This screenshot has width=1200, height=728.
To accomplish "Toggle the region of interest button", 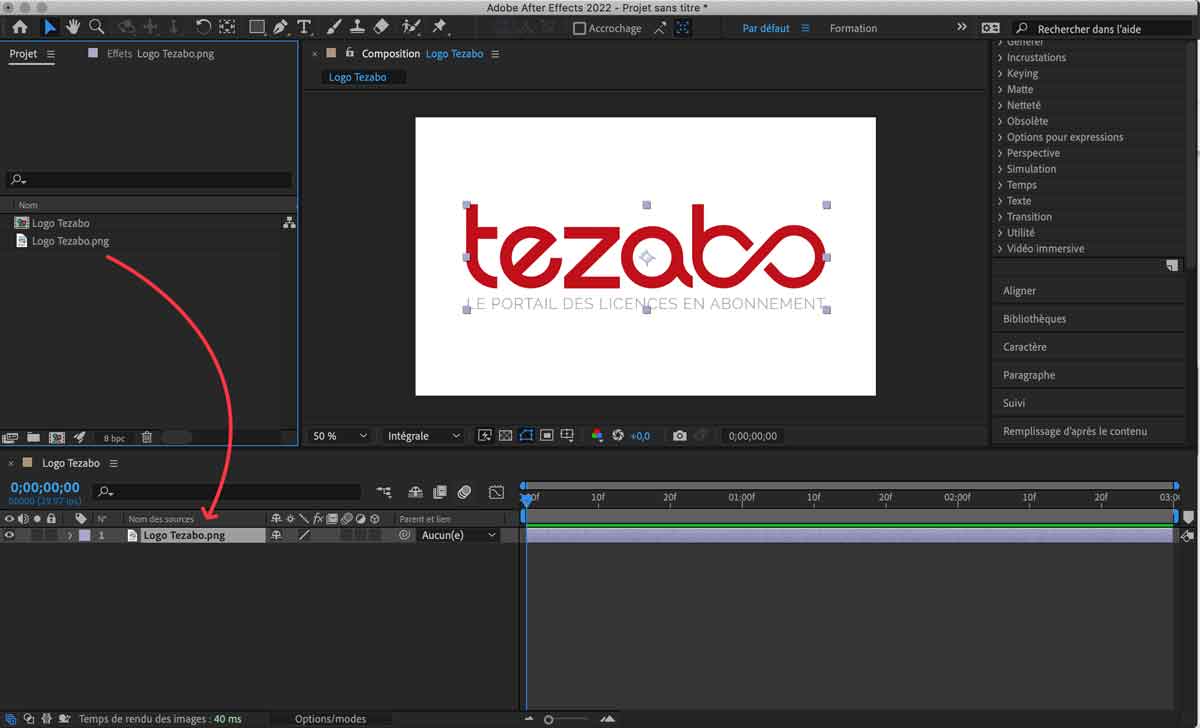I will tap(547, 436).
